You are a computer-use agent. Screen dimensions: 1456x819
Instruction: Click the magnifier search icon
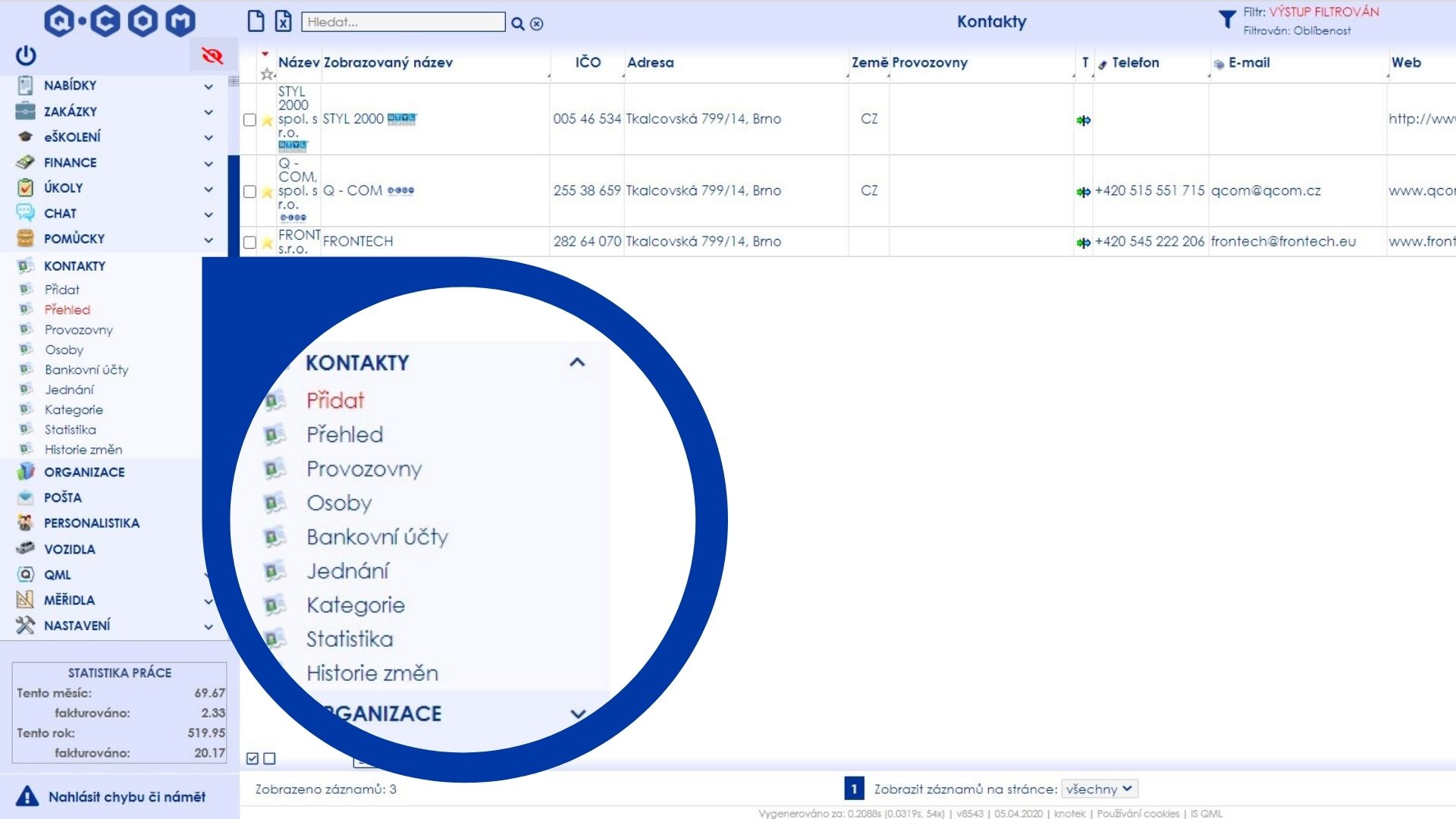coord(518,24)
